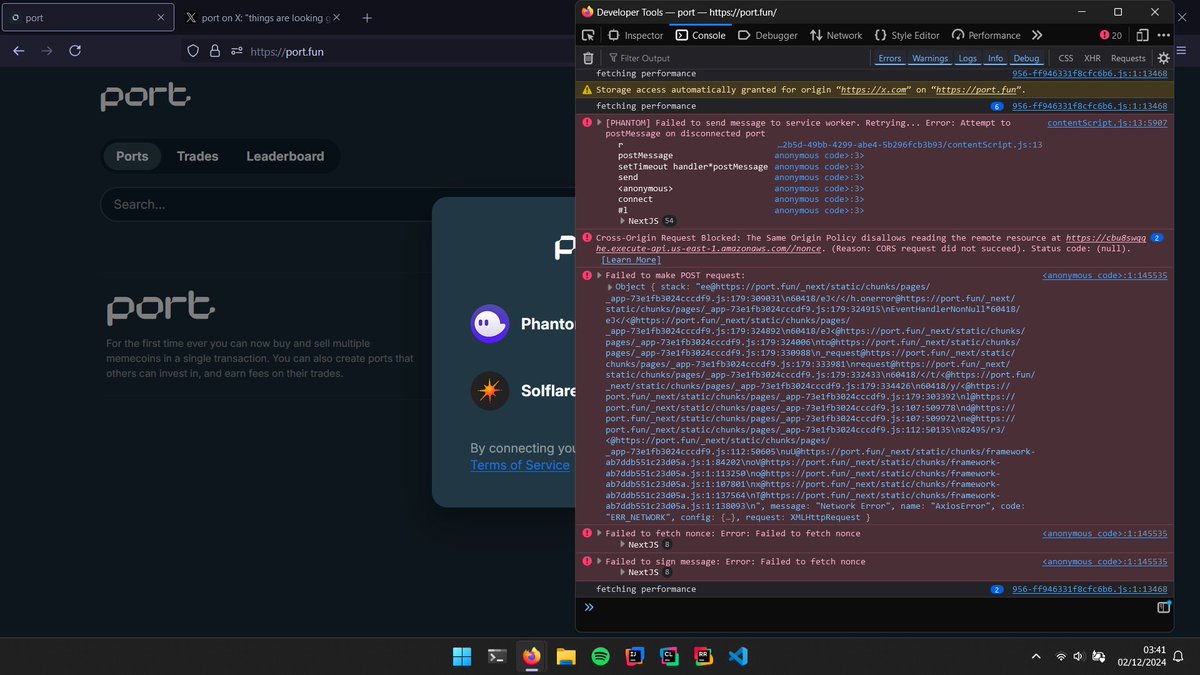1200x675 pixels.
Task: Show hidden system tray icons
Action: point(1036,656)
